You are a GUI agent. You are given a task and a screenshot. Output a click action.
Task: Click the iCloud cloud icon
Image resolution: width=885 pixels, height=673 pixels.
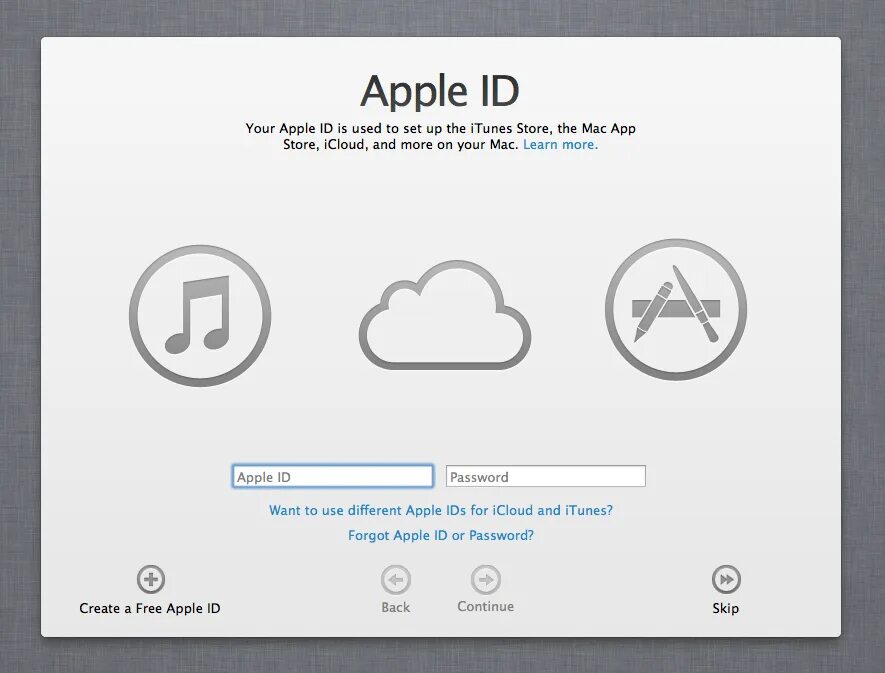point(445,314)
